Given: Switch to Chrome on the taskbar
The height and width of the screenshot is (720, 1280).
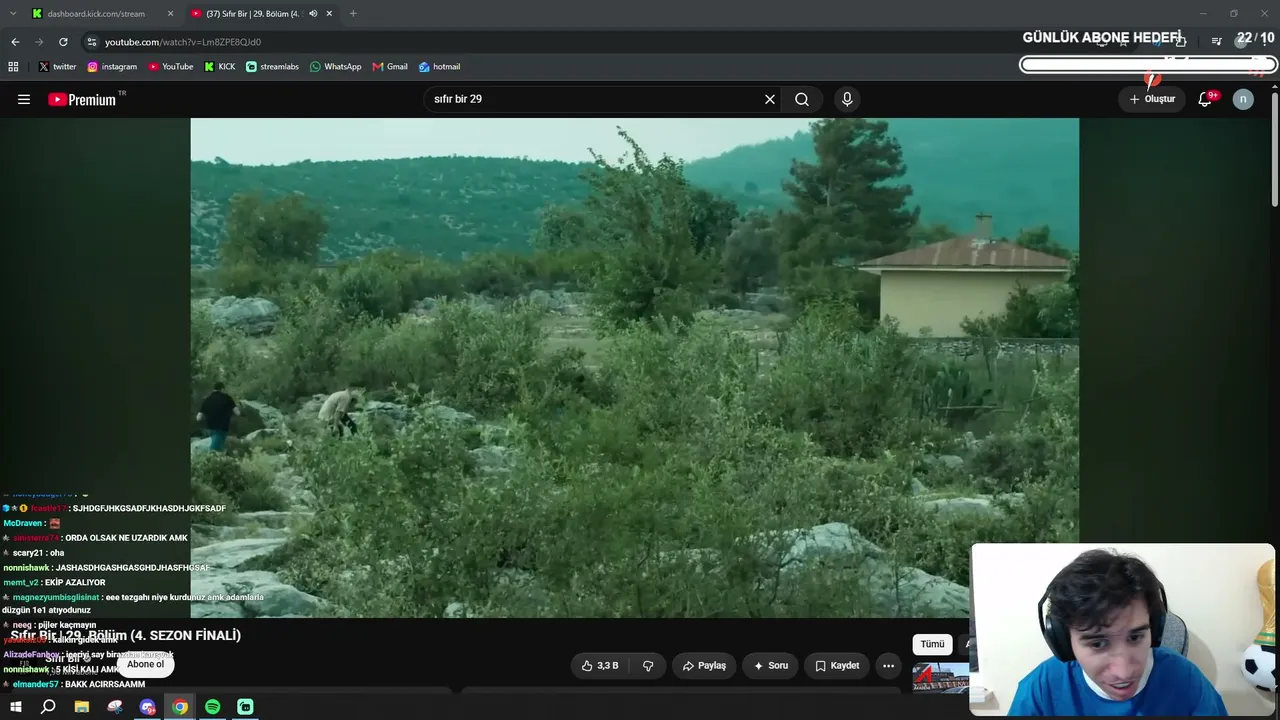Looking at the screenshot, I should pos(180,707).
